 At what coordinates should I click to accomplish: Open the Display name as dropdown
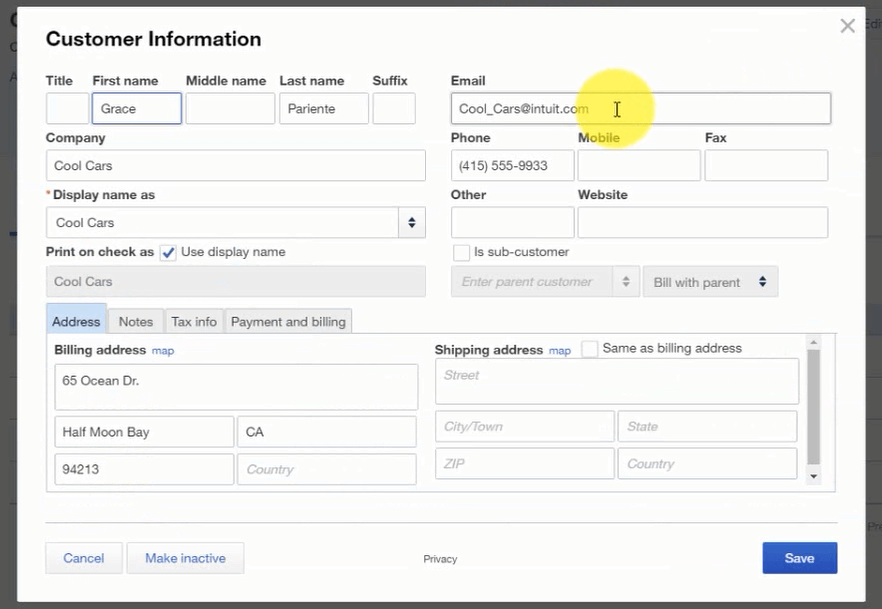click(x=410, y=222)
